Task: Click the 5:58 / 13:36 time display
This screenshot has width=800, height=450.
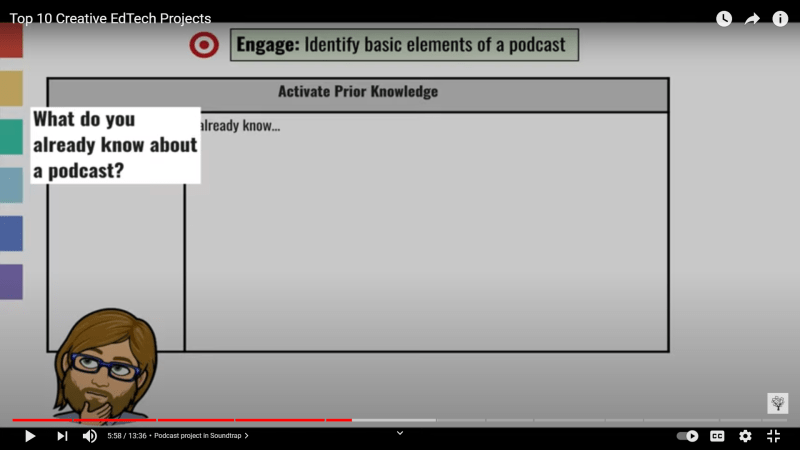Action: [126, 436]
